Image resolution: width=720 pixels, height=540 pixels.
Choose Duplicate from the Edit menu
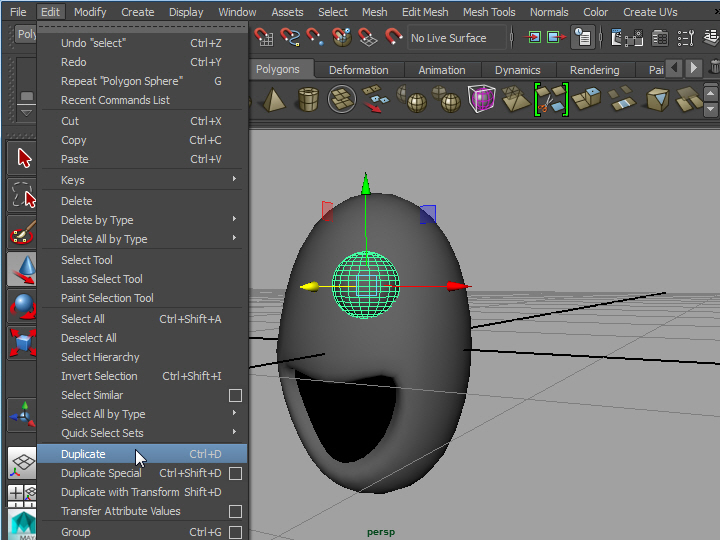tap(83, 454)
